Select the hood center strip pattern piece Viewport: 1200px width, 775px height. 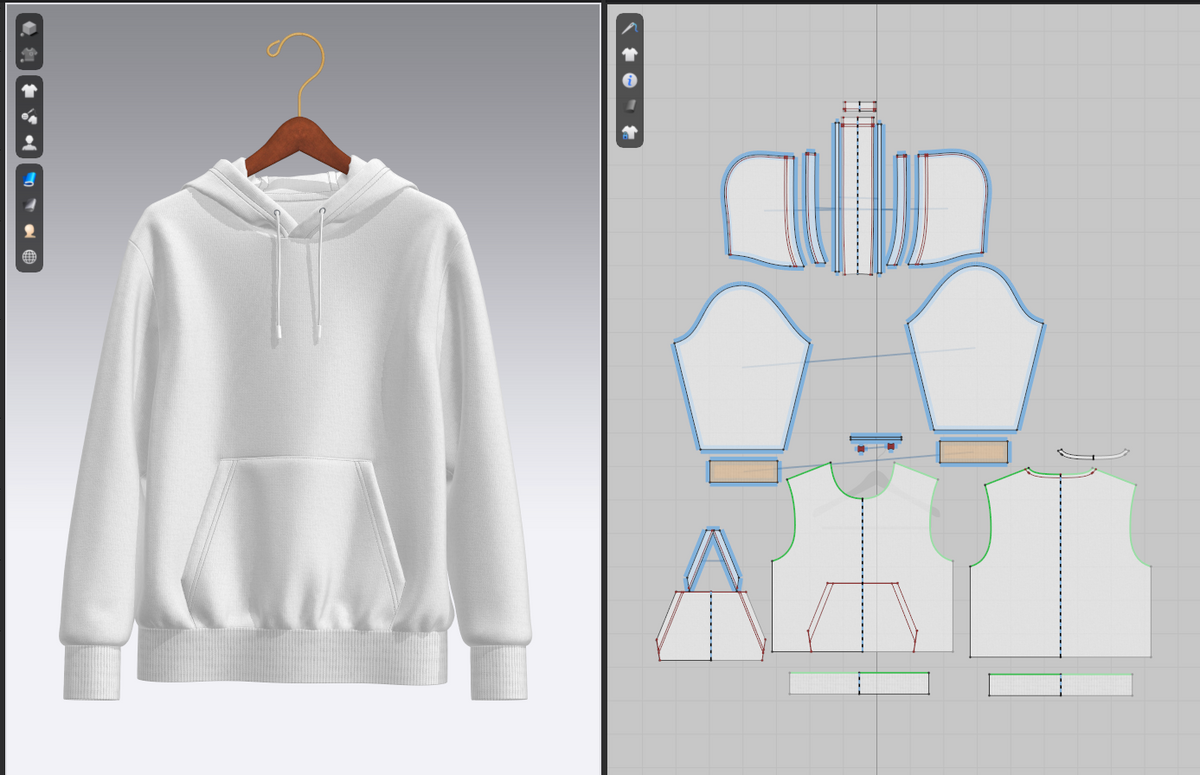859,195
